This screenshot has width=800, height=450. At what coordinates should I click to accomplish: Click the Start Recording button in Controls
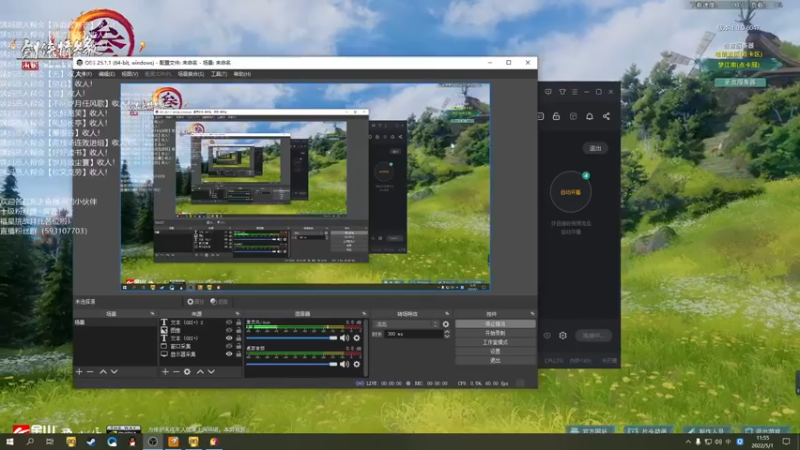pyautogui.click(x=495, y=333)
